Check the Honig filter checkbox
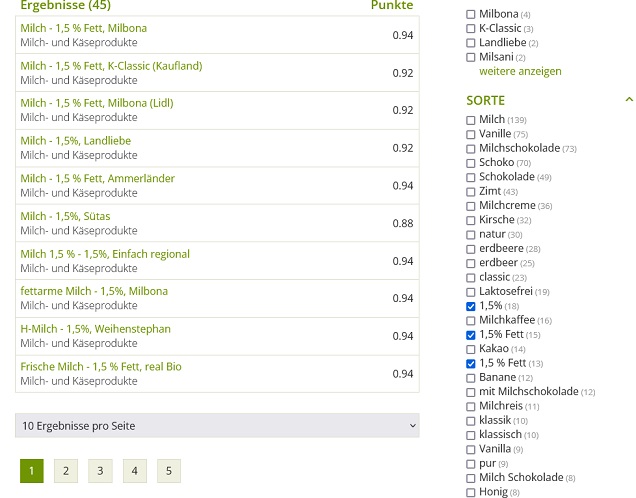Screen dimensions: 636x498 (471, 492)
